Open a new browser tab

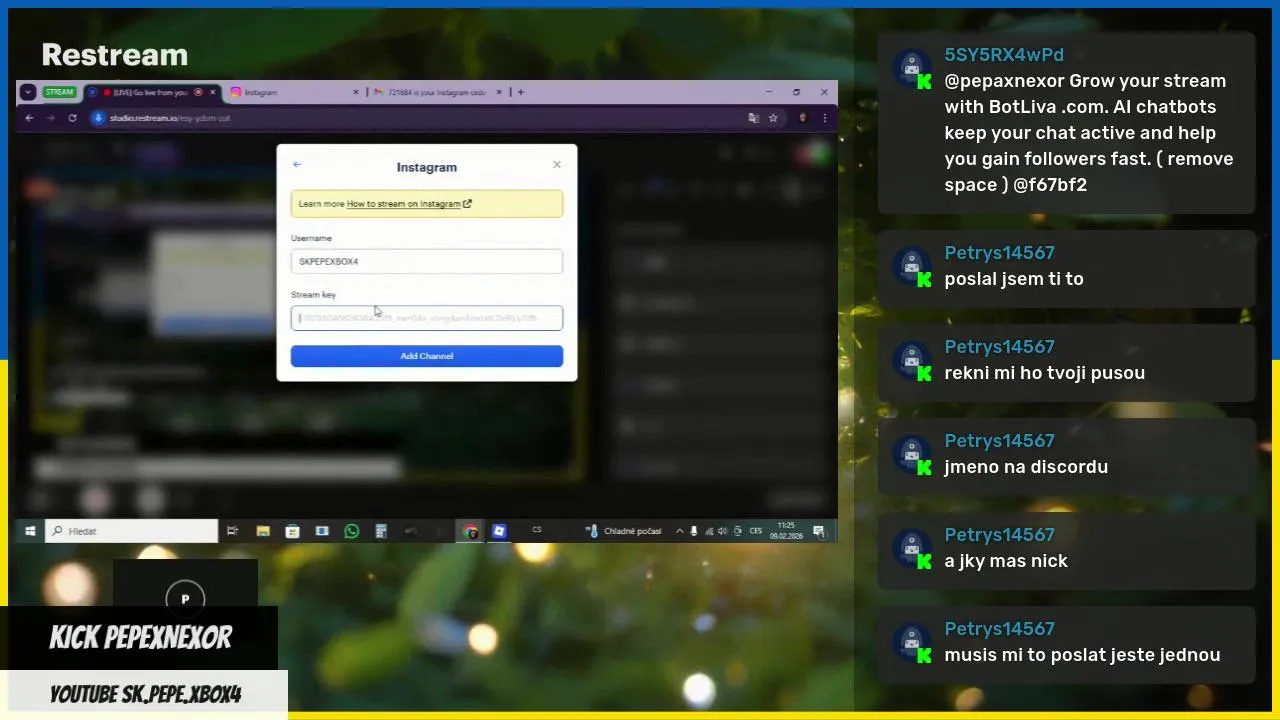point(521,92)
